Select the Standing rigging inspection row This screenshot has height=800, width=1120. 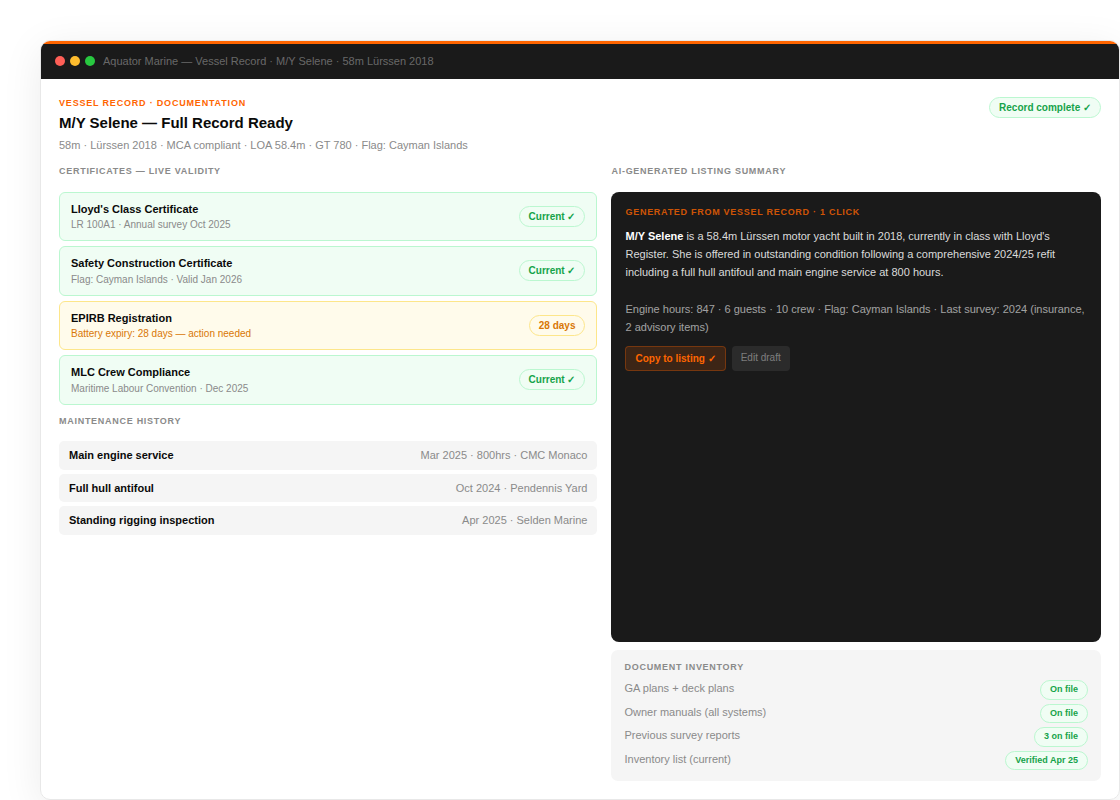(x=328, y=520)
